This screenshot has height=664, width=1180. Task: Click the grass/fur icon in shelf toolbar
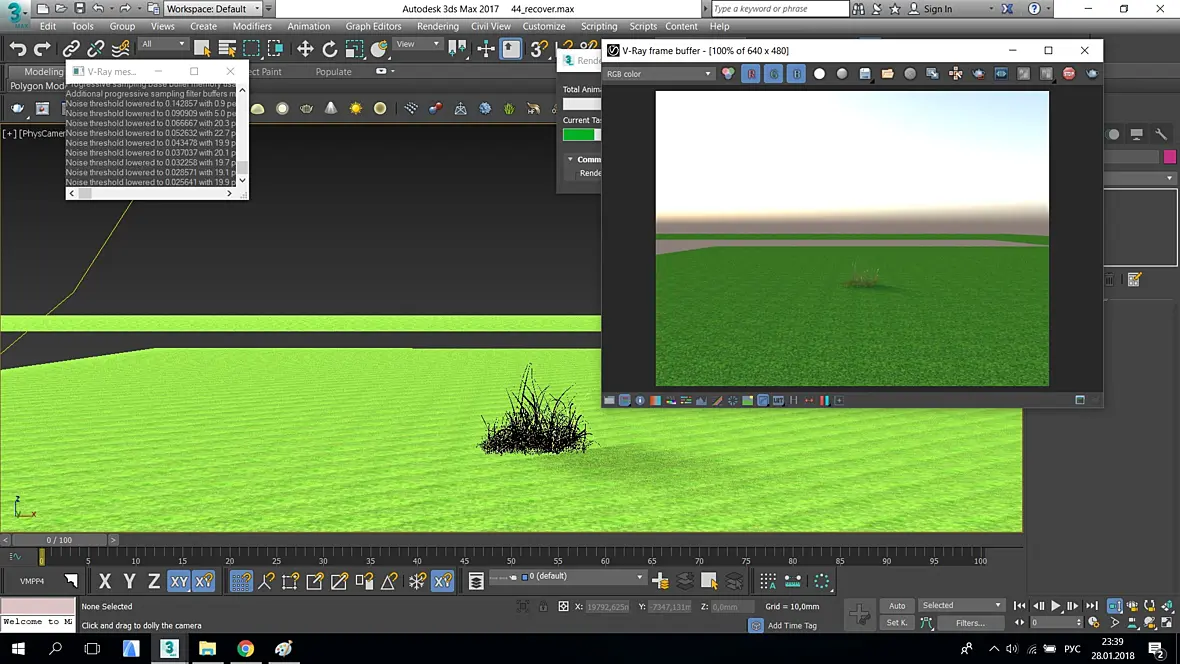click(509, 108)
